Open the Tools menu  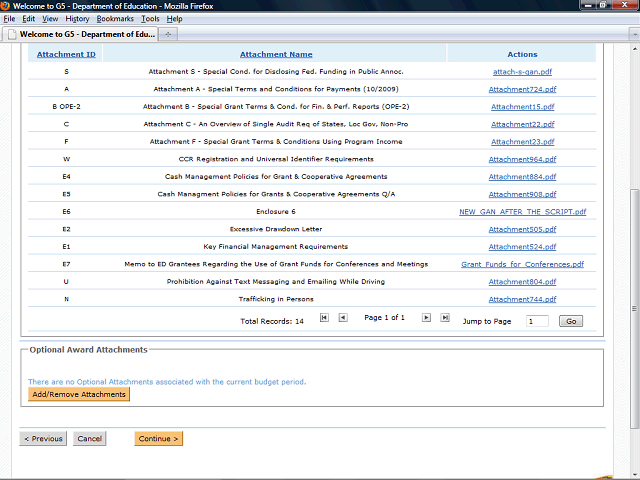tap(150, 19)
